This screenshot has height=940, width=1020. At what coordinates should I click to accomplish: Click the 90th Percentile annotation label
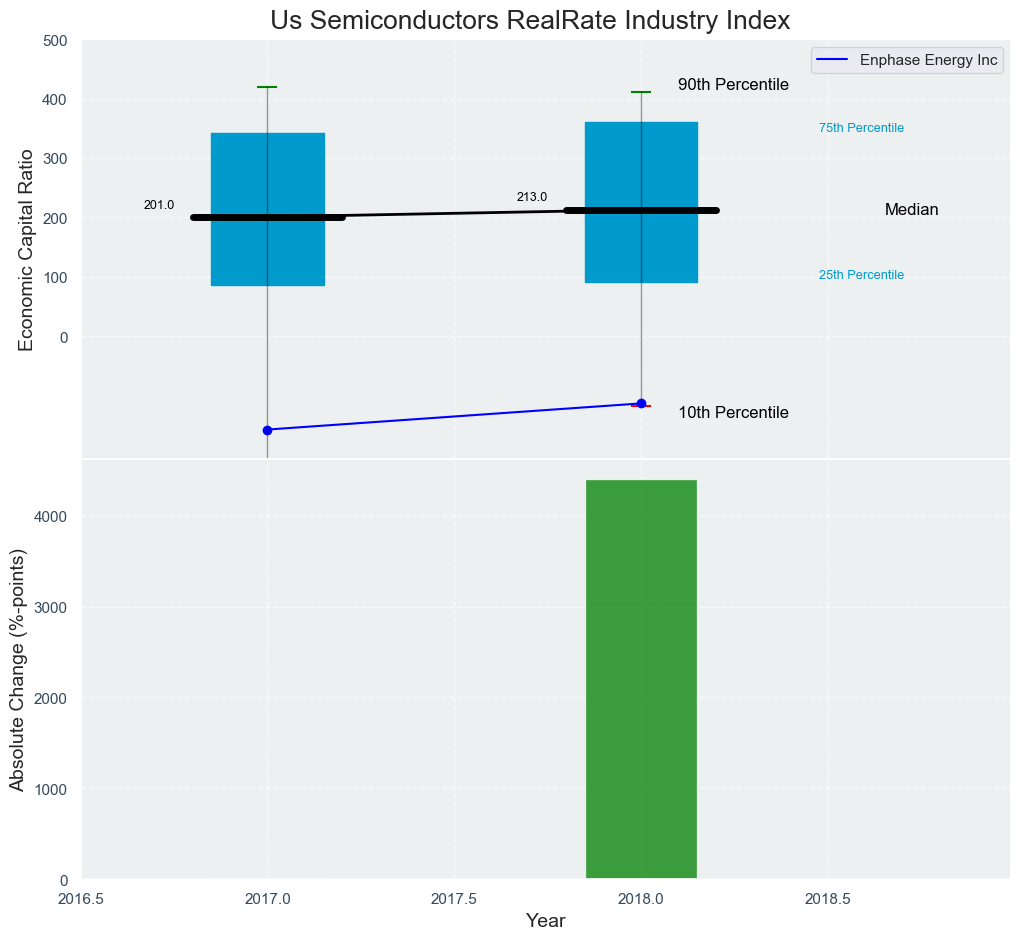733,85
